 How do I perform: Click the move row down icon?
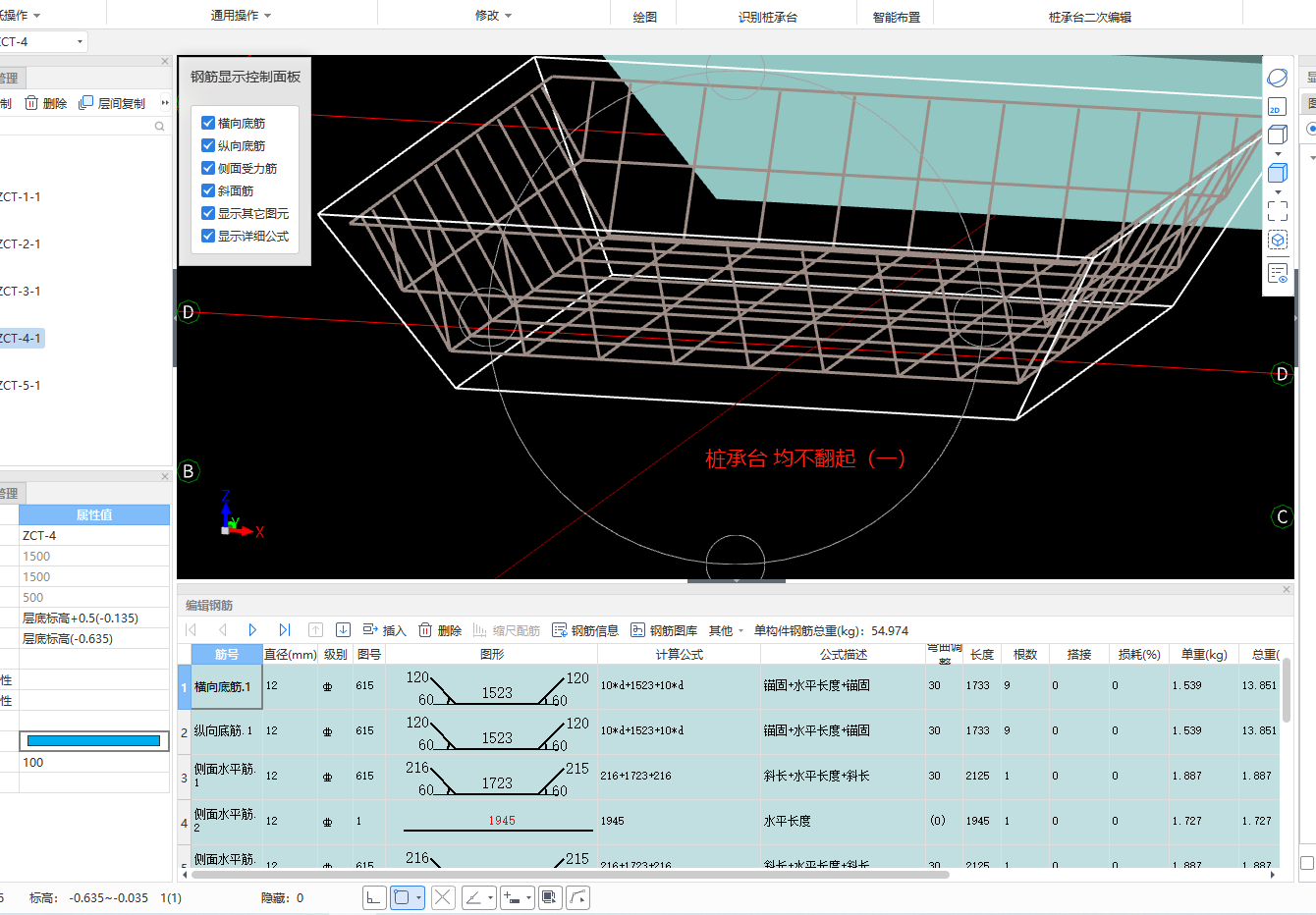(343, 630)
